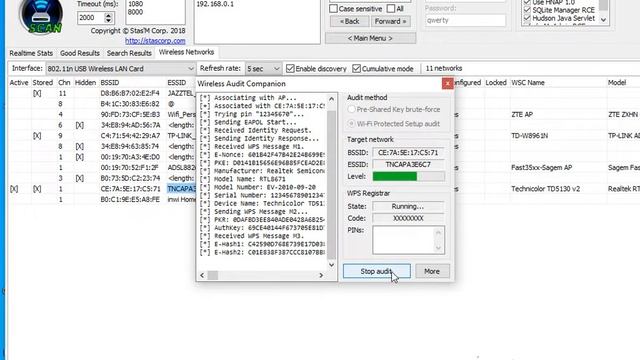Close the Wireless Audit Companion dialog
640x360 pixels.
(447, 83)
